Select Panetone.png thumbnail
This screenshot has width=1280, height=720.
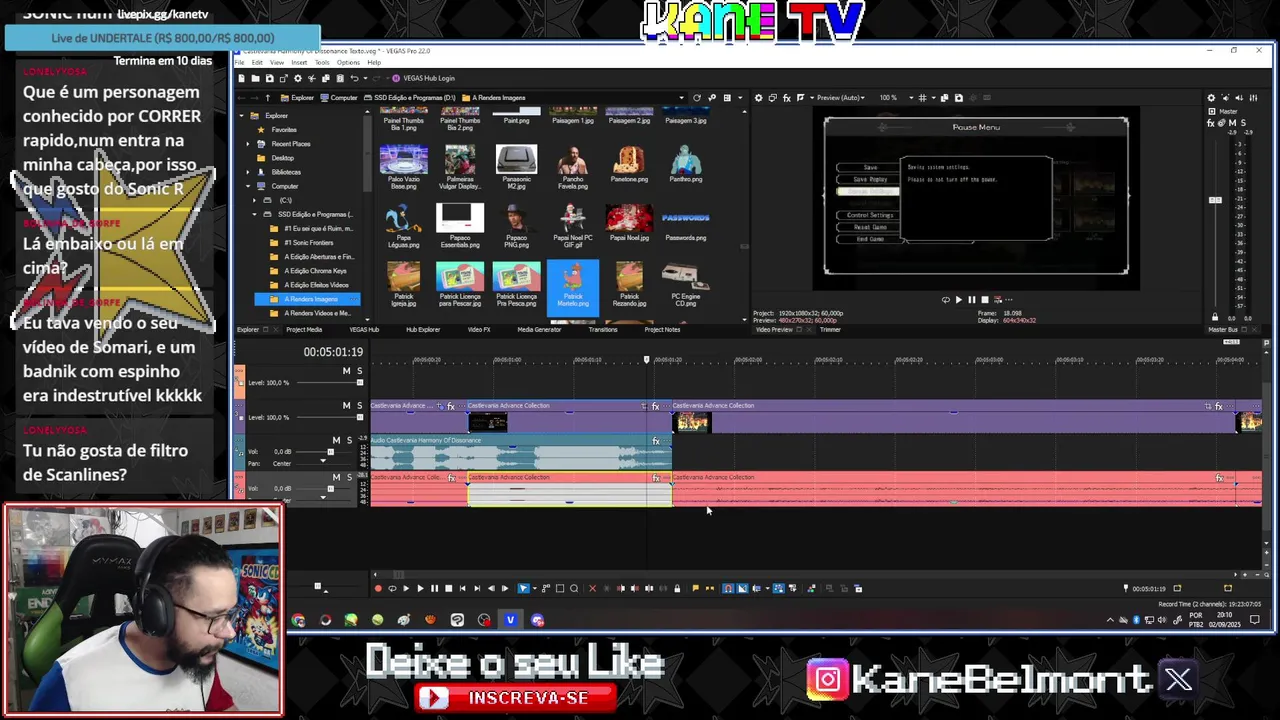click(x=629, y=165)
